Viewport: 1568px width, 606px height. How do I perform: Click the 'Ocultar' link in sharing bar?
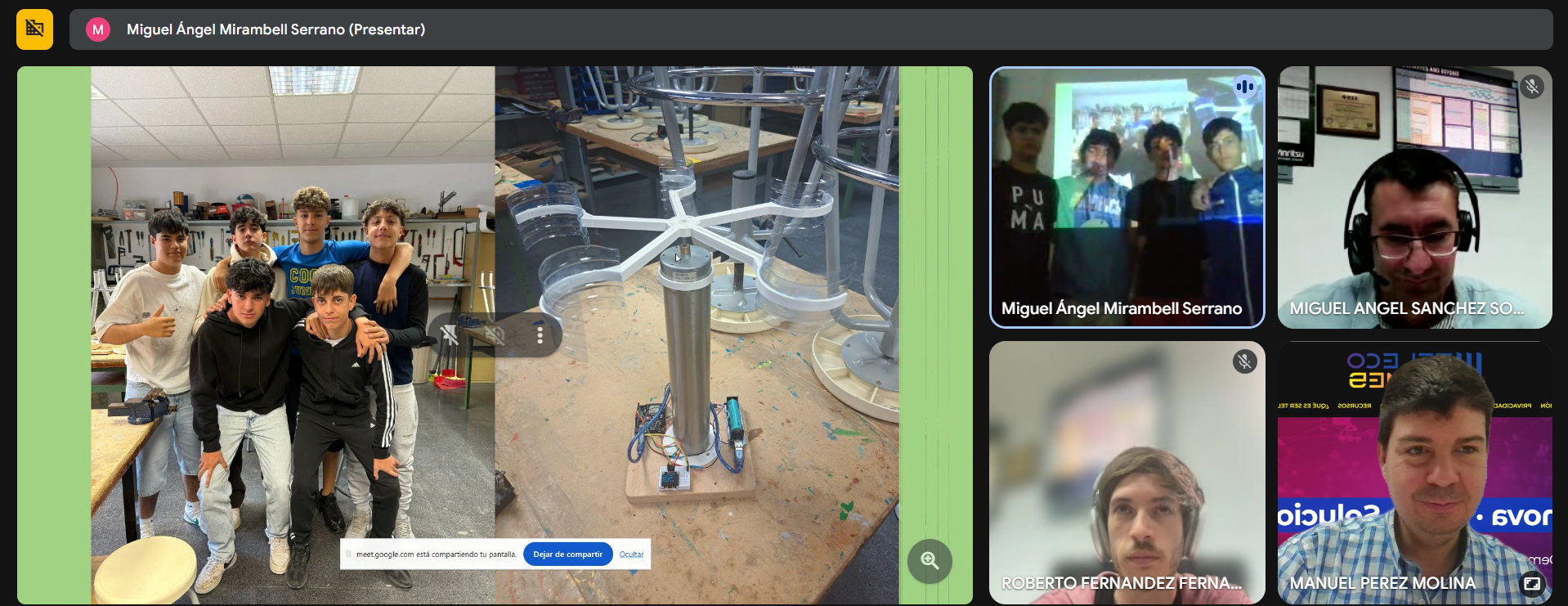tap(631, 554)
